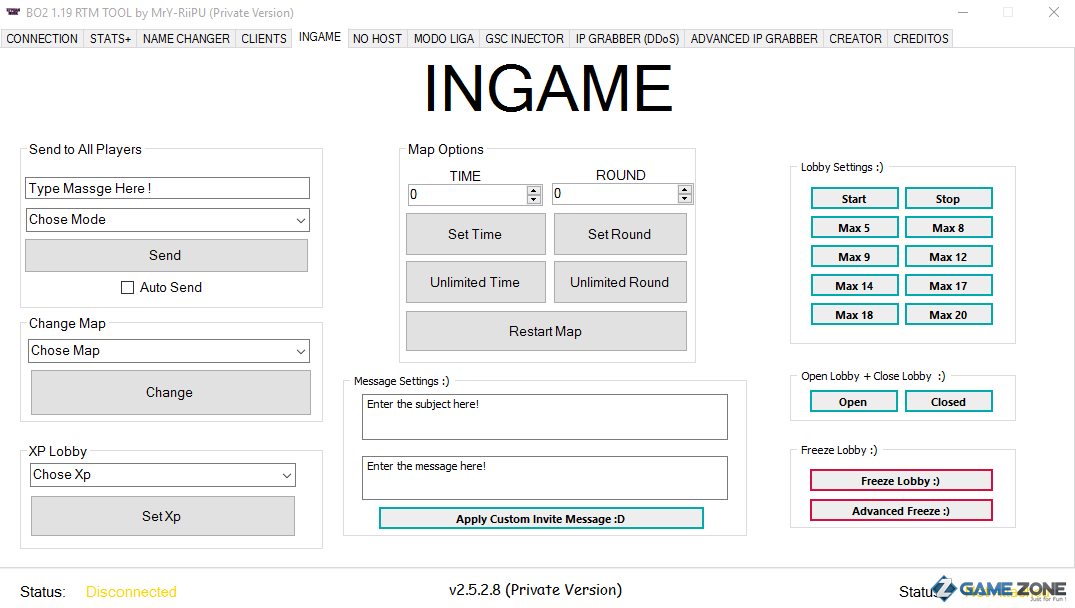
Task: Enable the Auto Send checkbox
Action: pos(127,288)
